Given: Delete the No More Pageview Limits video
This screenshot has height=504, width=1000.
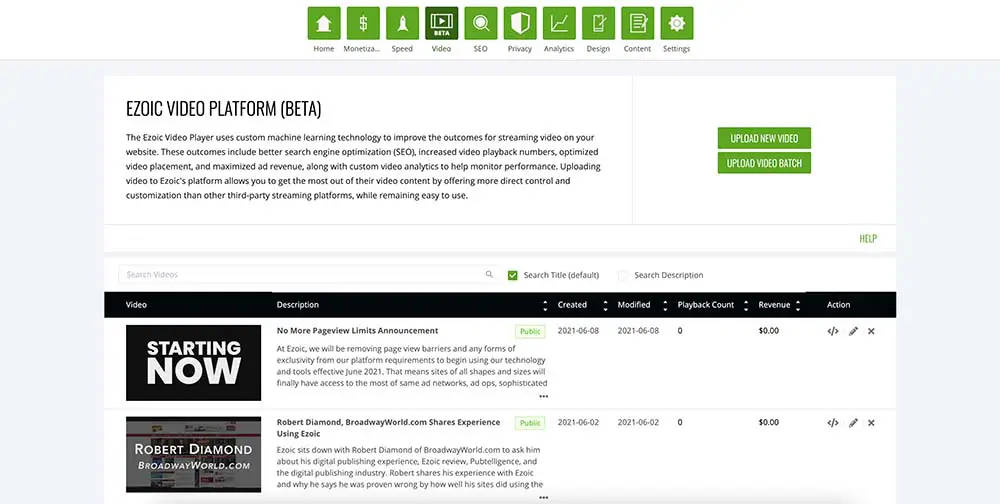Looking at the screenshot, I should (871, 331).
